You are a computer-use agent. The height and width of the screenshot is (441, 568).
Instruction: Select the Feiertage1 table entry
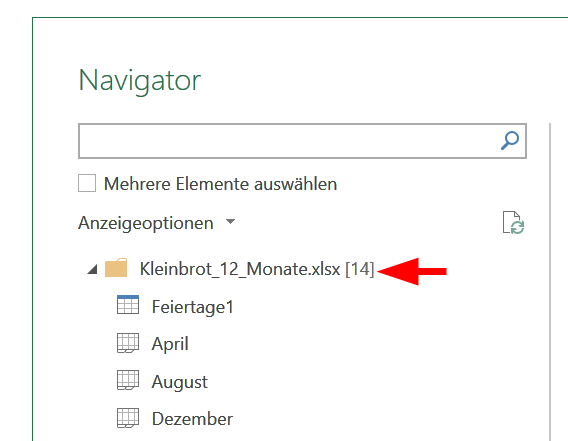pos(192,307)
